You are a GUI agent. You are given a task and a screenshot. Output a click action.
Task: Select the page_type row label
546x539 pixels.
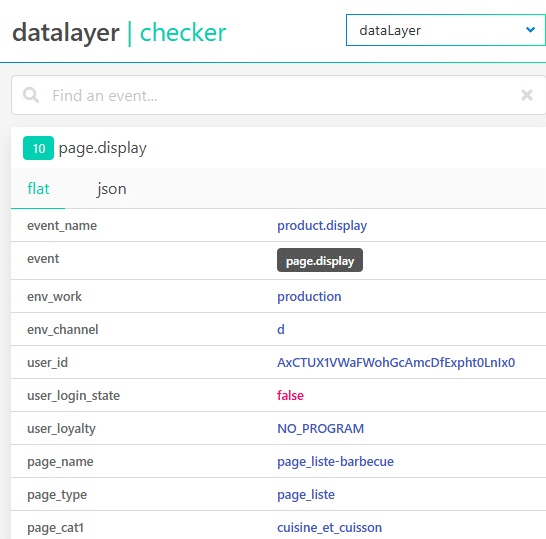57,495
